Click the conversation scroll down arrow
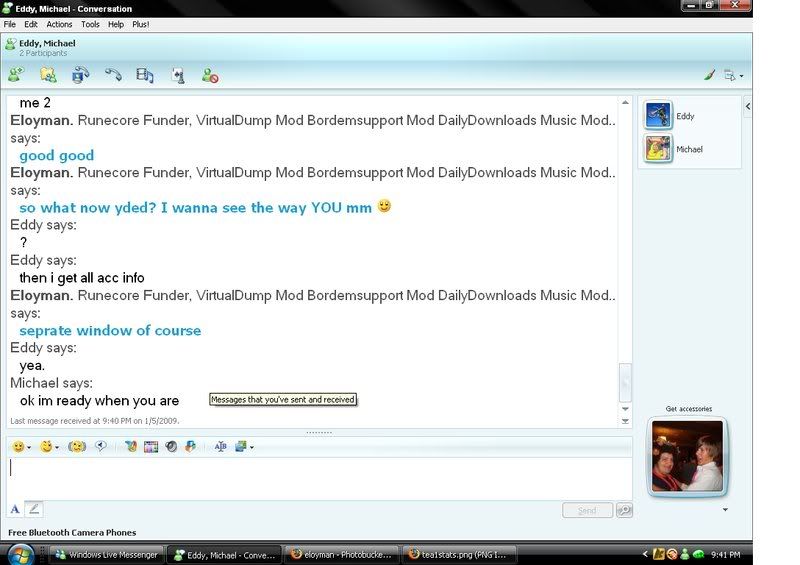The height and width of the screenshot is (565, 800). (x=625, y=409)
